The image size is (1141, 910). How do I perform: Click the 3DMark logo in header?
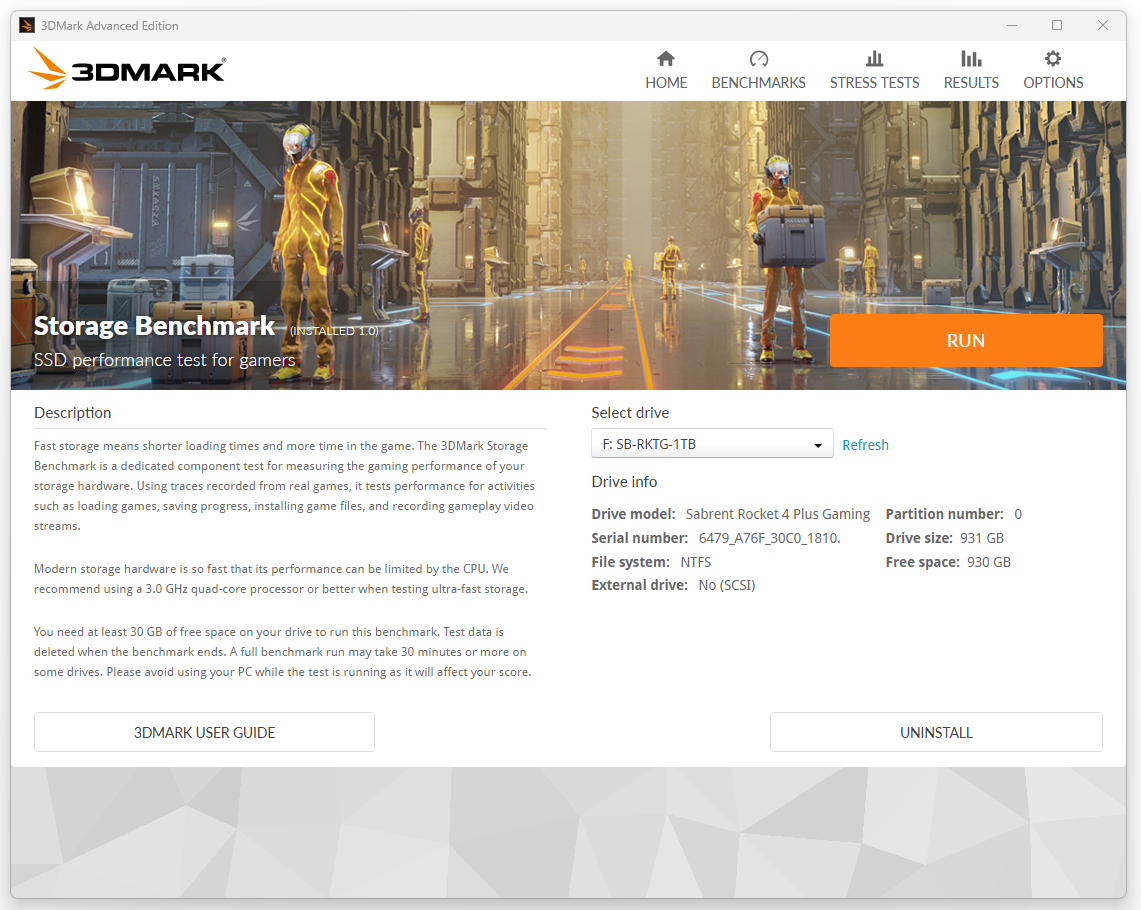(x=127, y=70)
